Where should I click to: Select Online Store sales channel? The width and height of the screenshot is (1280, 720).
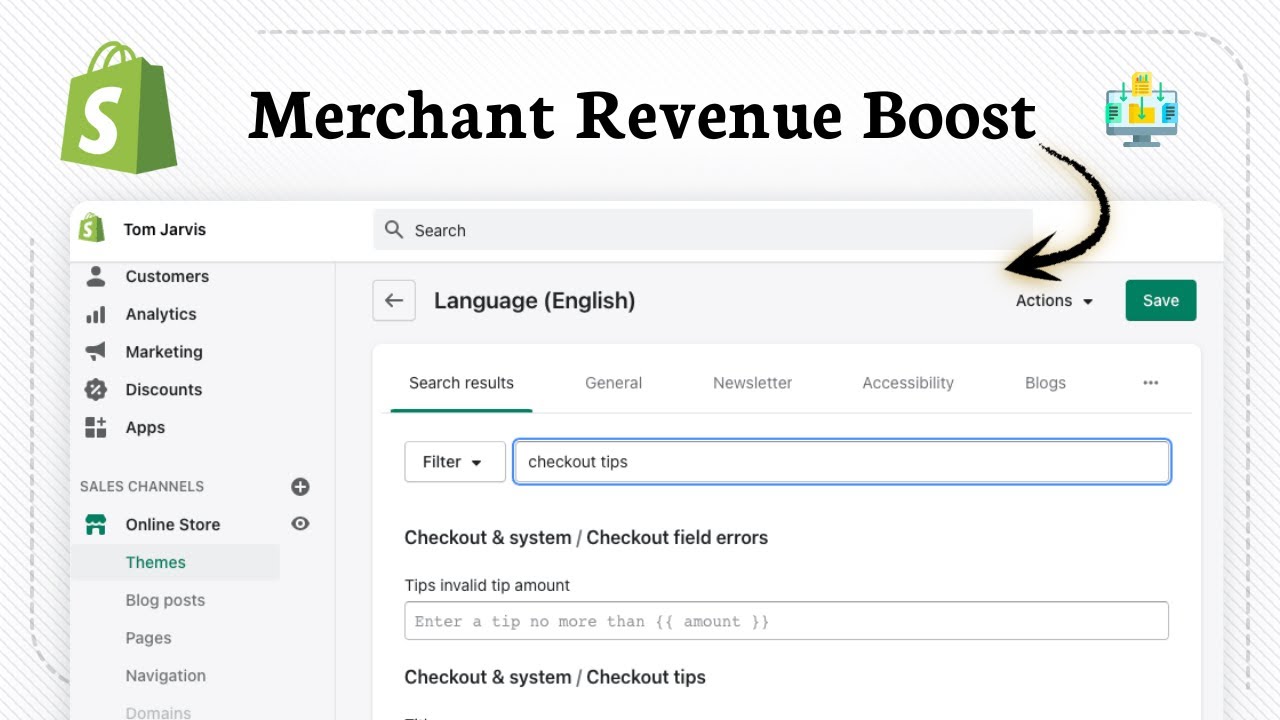pos(173,524)
